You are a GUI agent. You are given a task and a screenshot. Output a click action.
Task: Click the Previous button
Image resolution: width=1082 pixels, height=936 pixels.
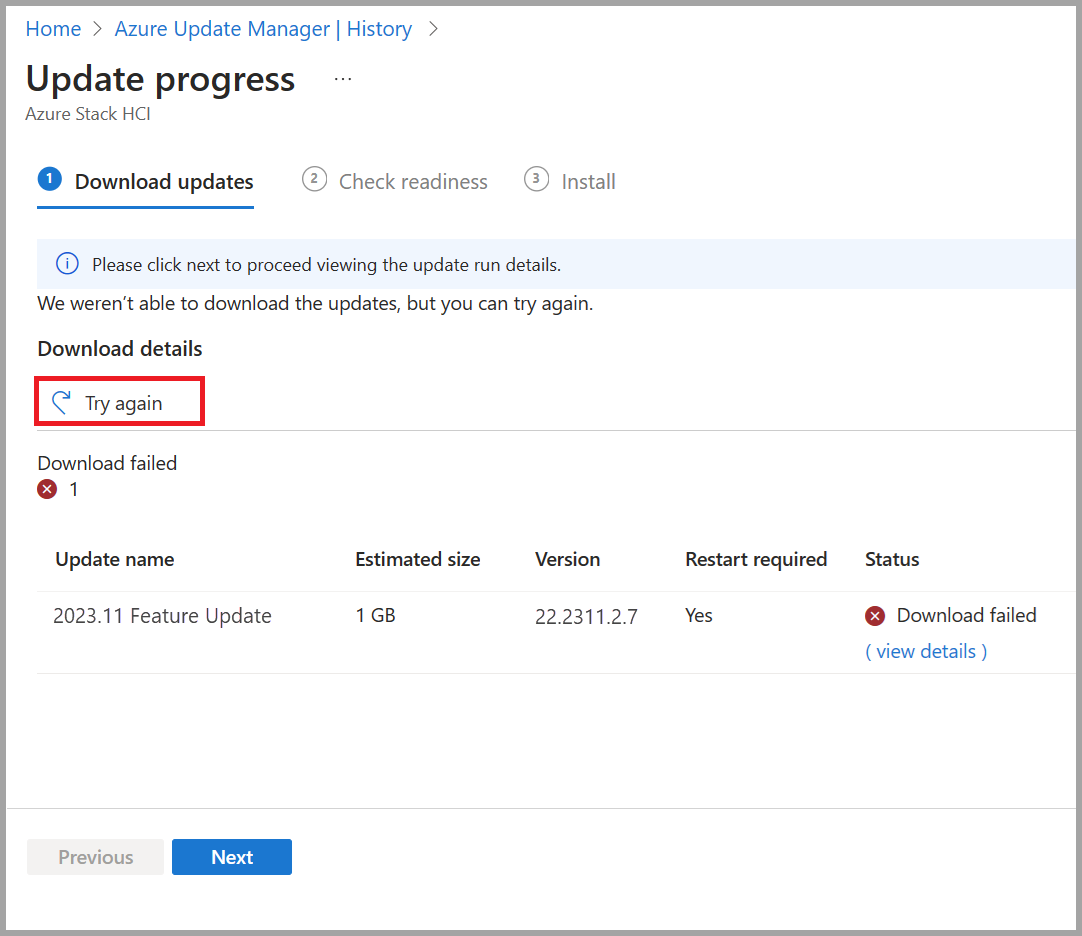[x=95, y=857]
